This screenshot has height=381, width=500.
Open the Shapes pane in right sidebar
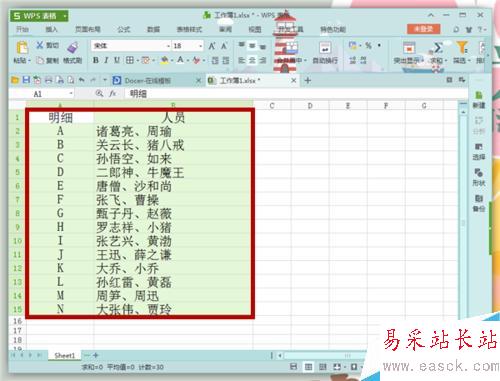click(x=479, y=177)
